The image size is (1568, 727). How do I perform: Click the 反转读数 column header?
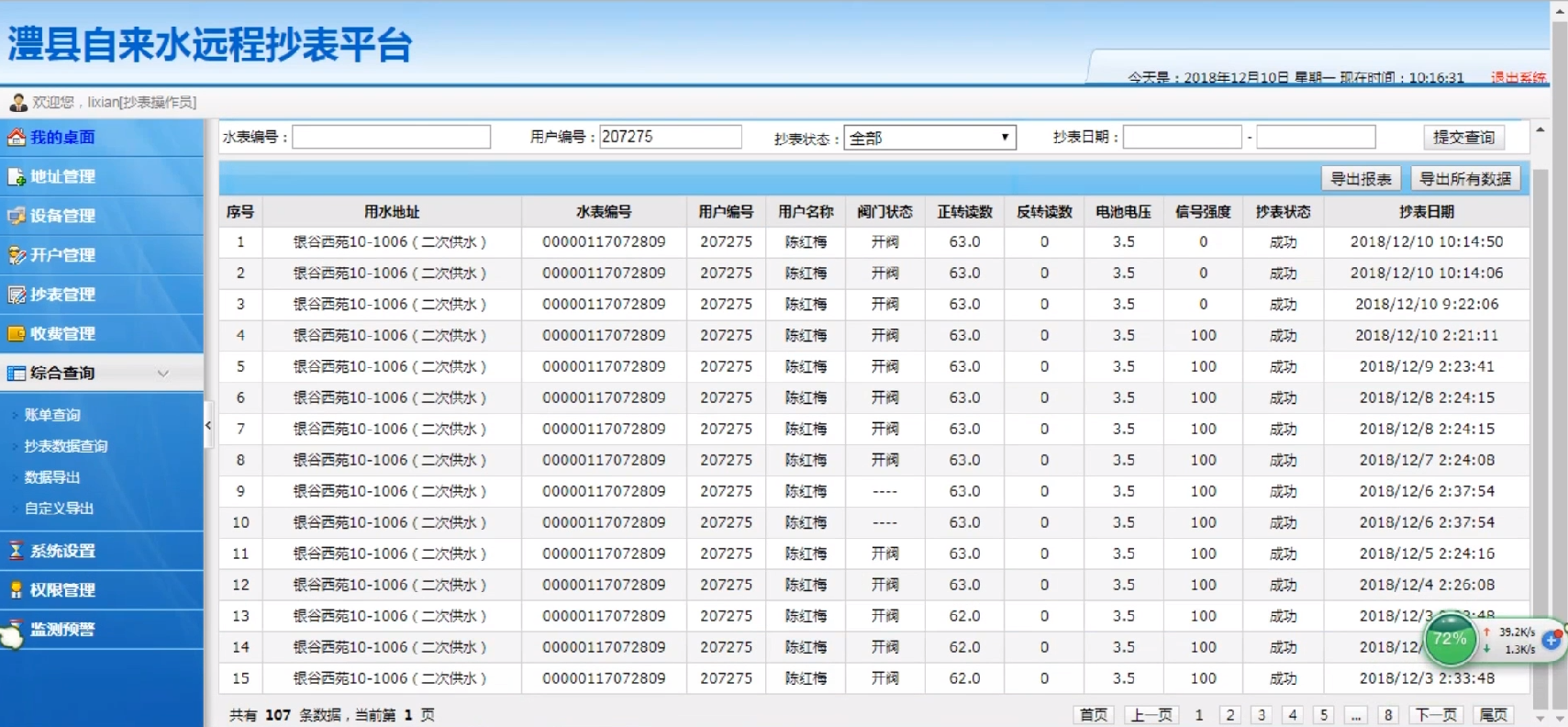[x=1044, y=212]
